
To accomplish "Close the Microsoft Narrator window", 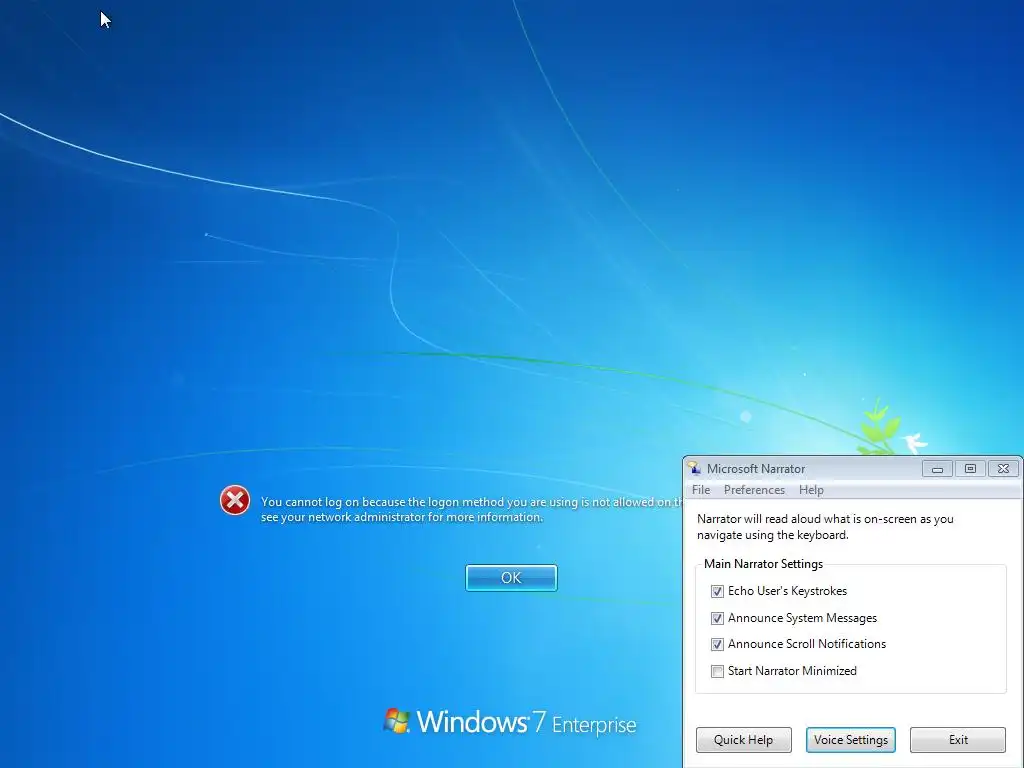I will [1003, 468].
